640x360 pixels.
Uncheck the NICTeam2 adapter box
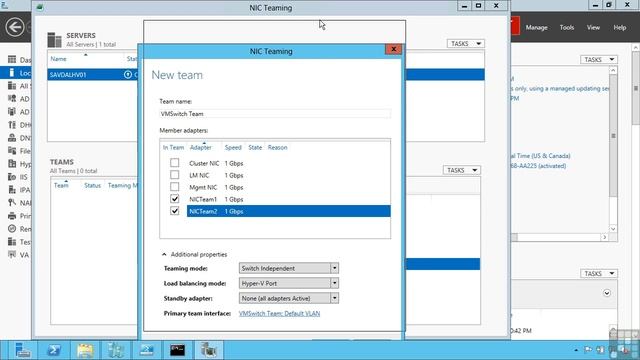(x=175, y=211)
